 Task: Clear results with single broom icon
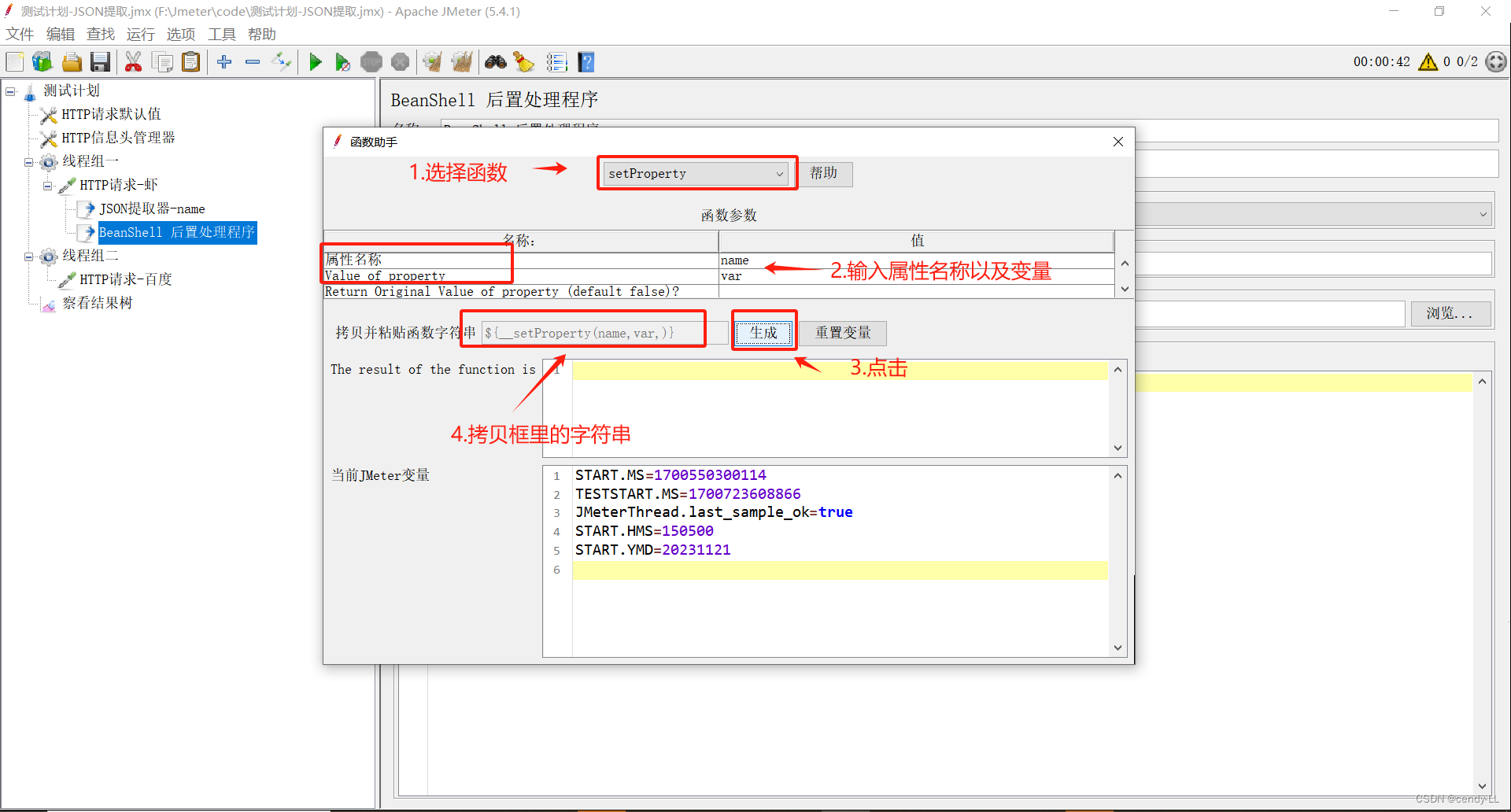(x=432, y=62)
